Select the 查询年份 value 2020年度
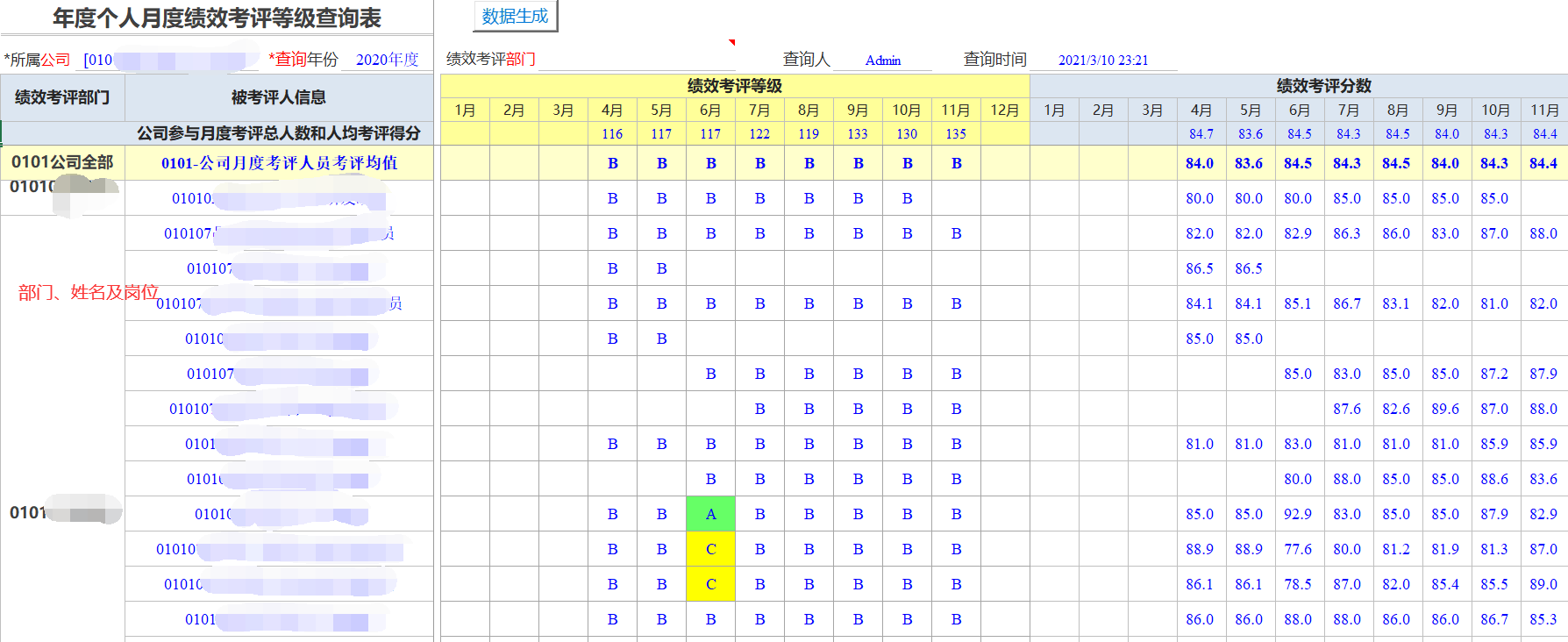 [x=387, y=60]
